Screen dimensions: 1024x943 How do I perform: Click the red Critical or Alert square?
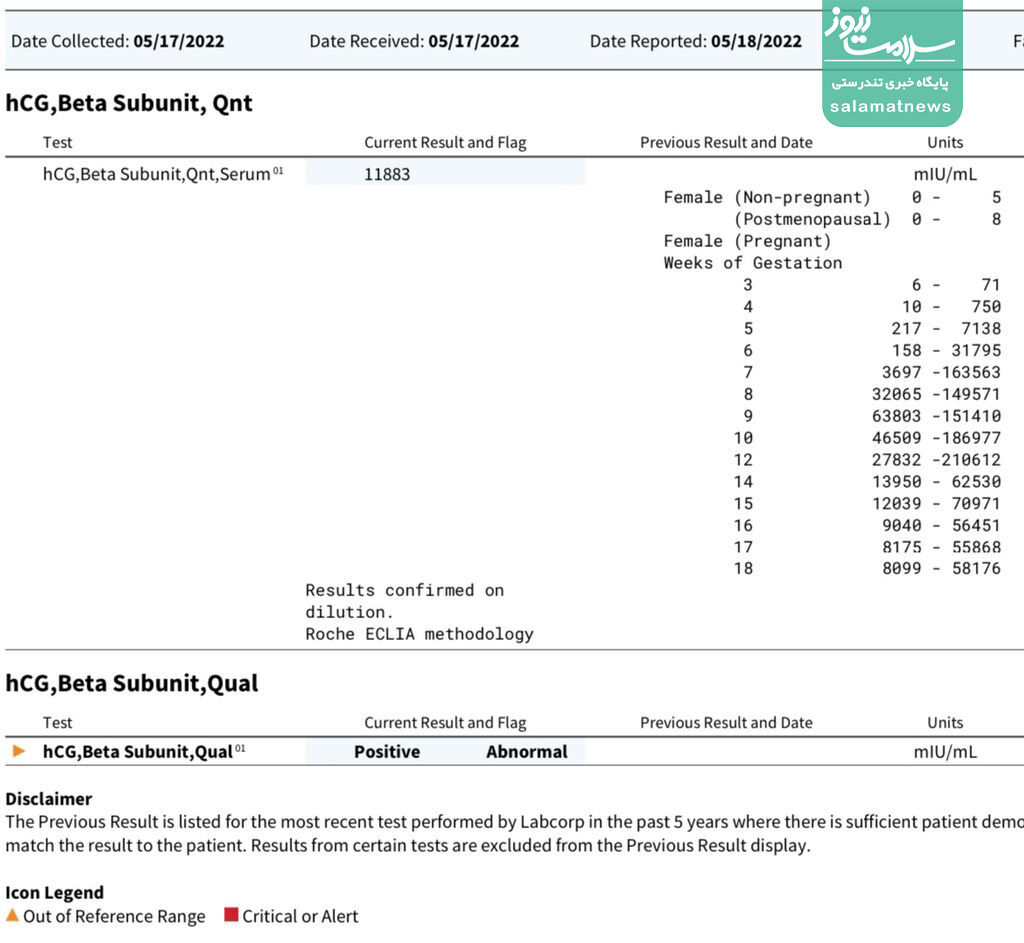231,916
